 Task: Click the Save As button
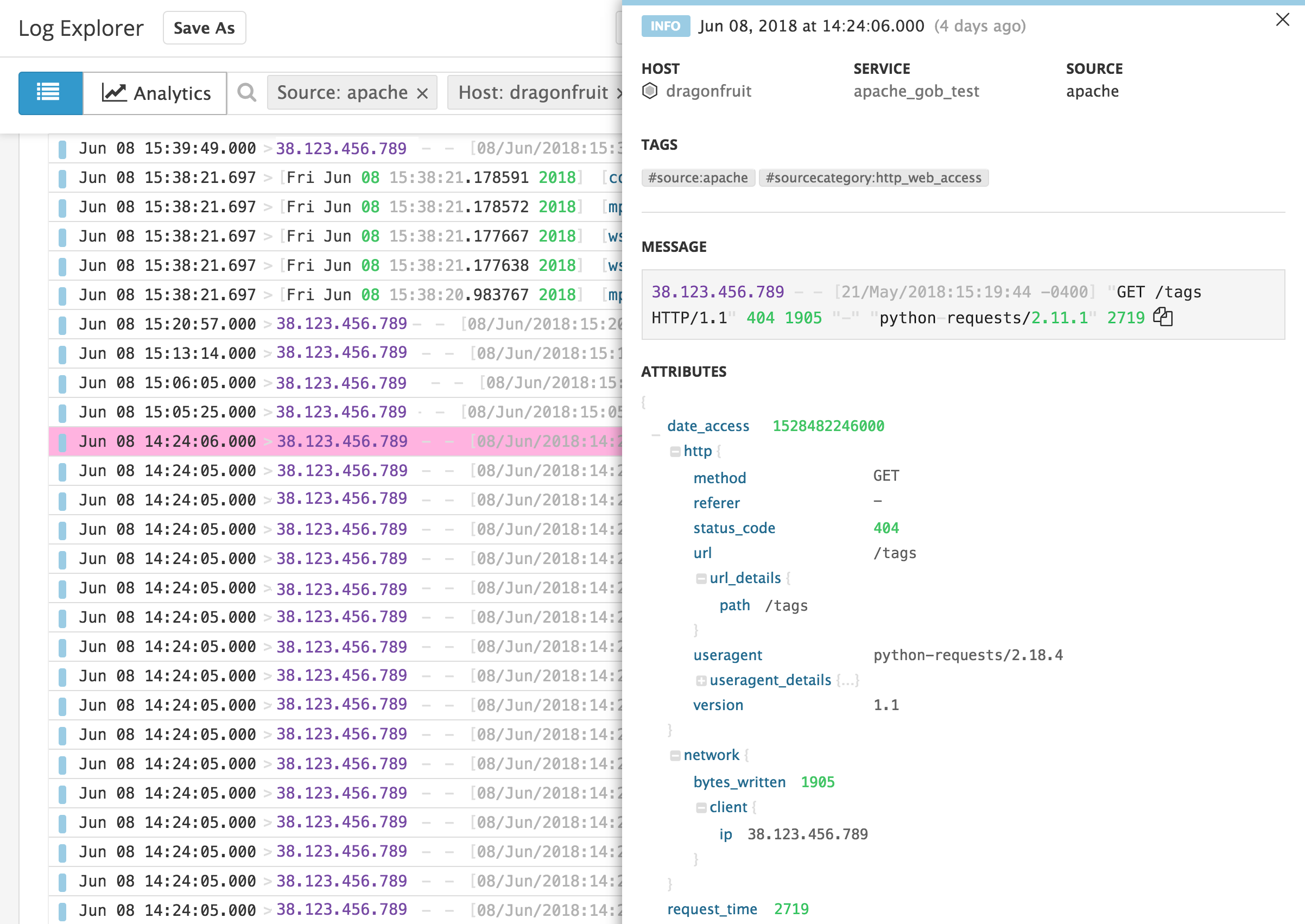click(204, 27)
